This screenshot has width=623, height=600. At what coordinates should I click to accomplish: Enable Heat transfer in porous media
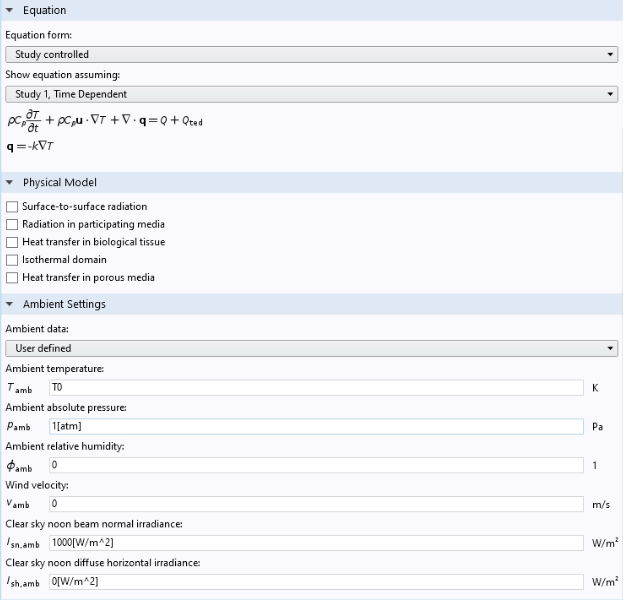(x=12, y=277)
